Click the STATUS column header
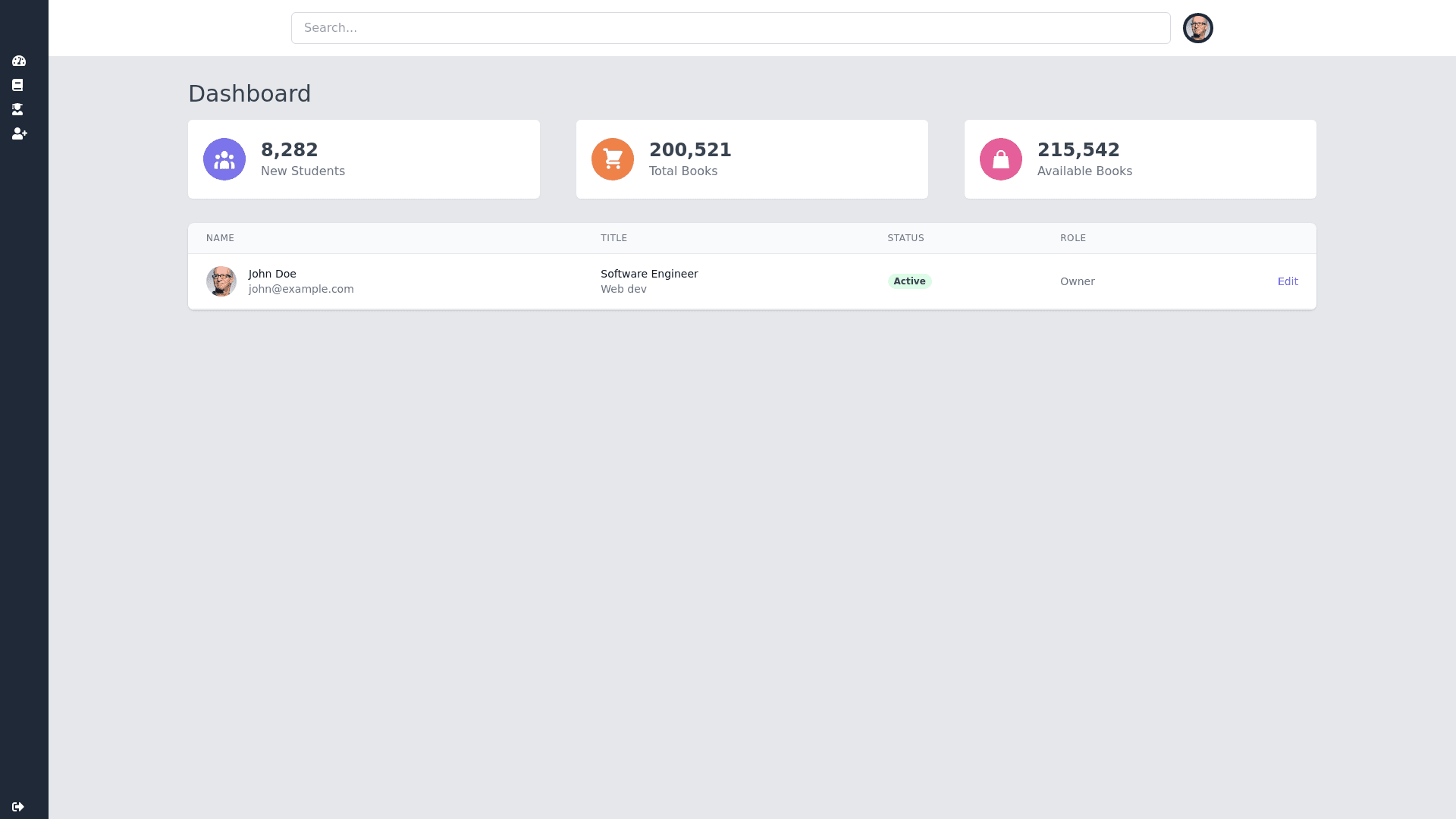The image size is (1456, 819). click(x=905, y=238)
